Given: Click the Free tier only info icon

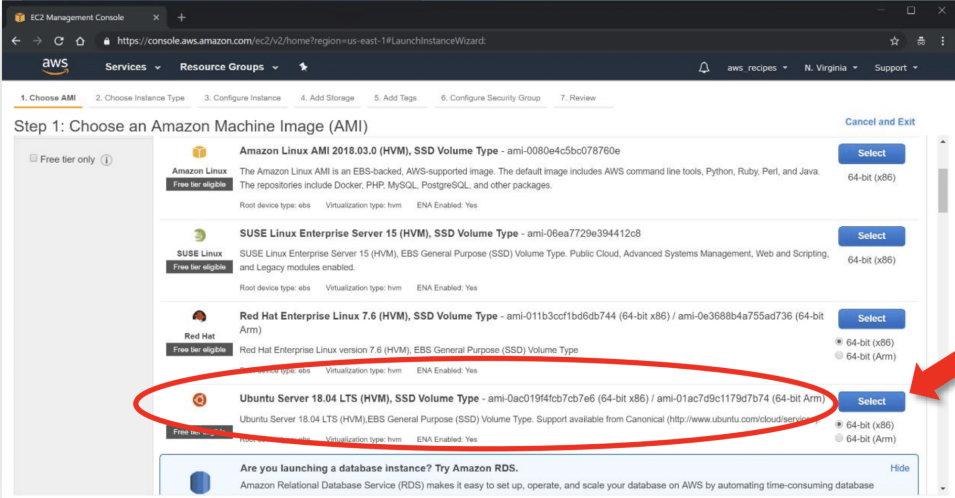Looking at the screenshot, I should point(107,160).
